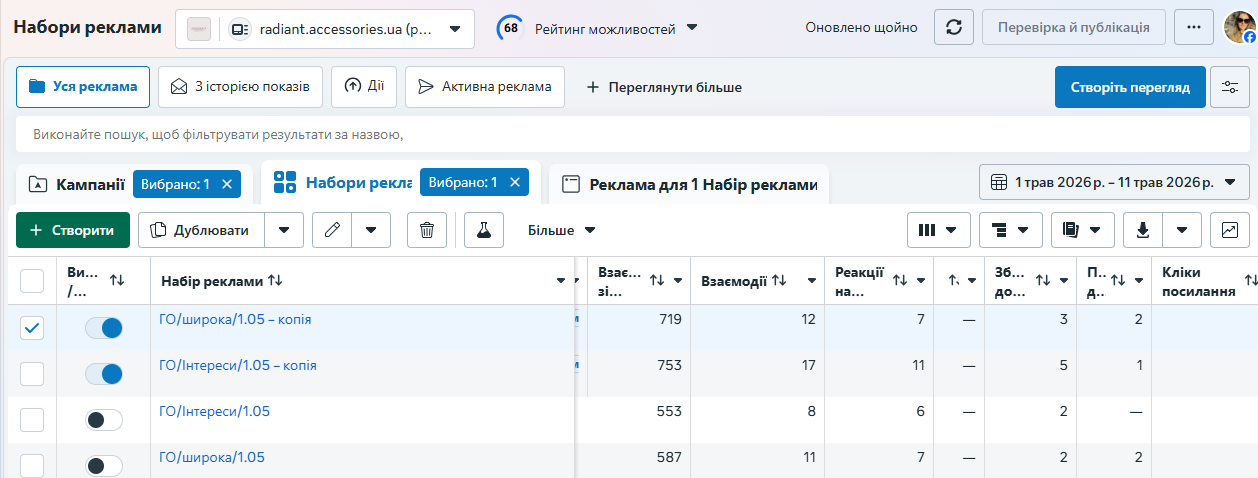Click the export download icon
1258x478 pixels.
click(x=1143, y=230)
